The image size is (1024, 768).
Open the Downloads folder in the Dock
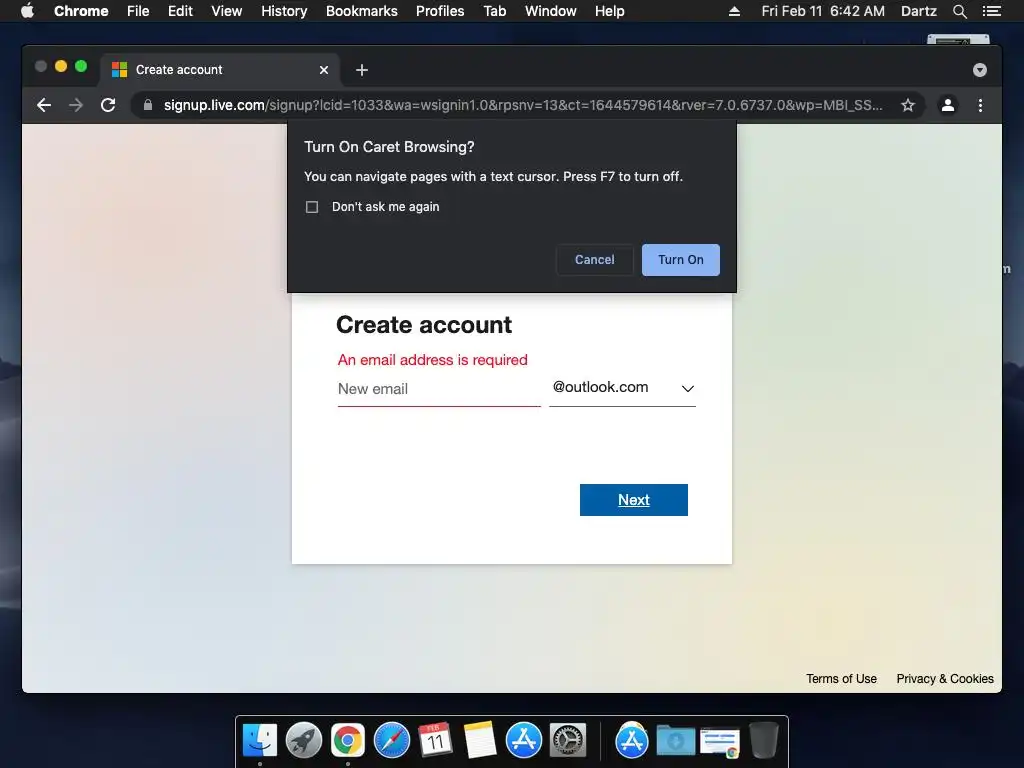[675, 741]
